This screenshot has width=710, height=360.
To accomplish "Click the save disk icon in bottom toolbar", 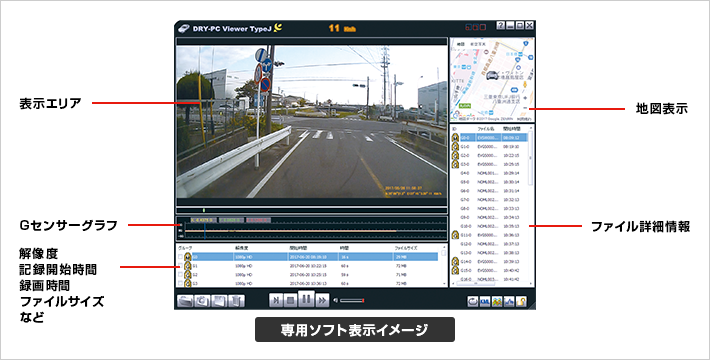I will (x=219, y=301).
